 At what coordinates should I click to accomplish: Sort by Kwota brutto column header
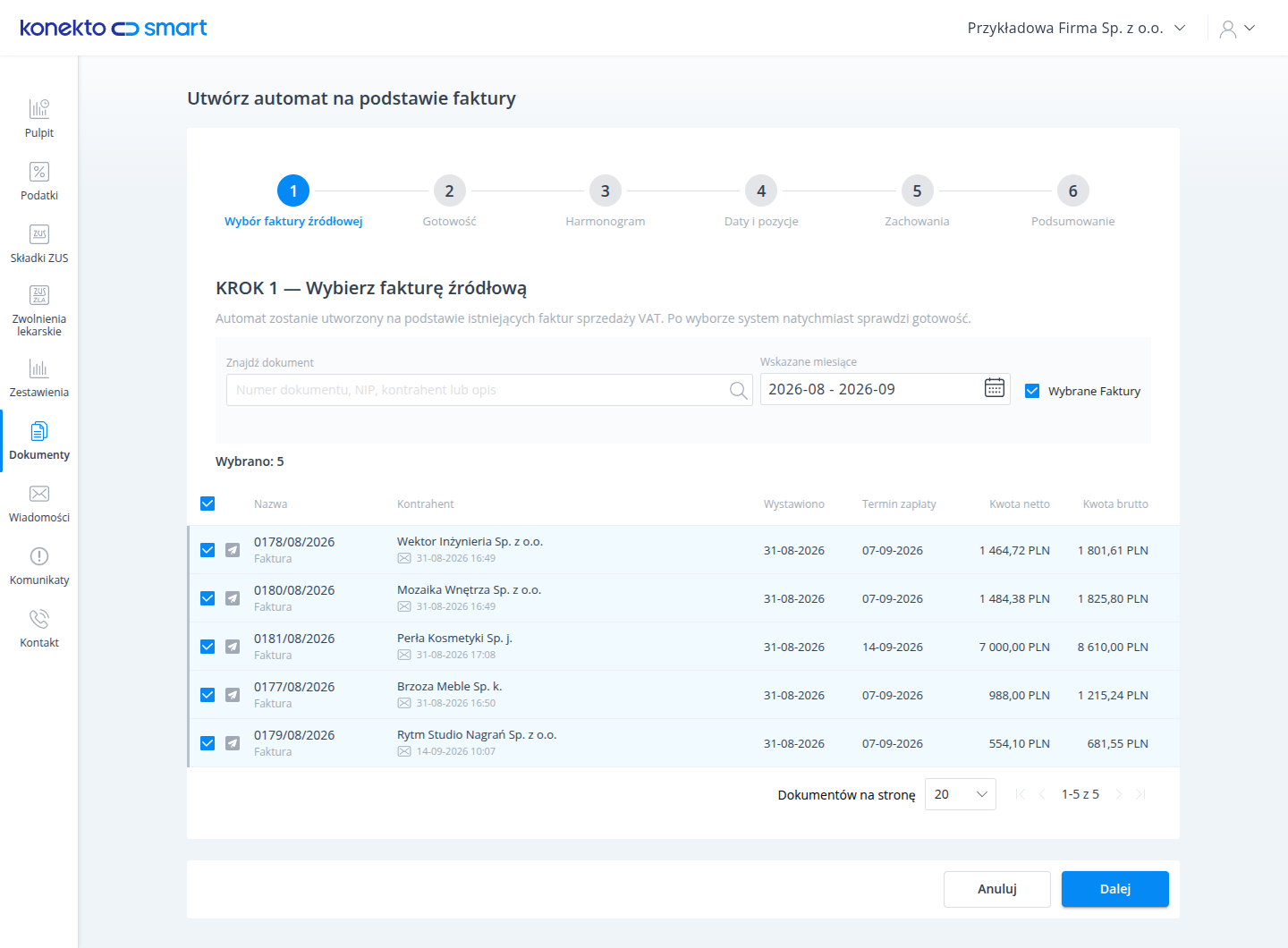click(1115, 504)
